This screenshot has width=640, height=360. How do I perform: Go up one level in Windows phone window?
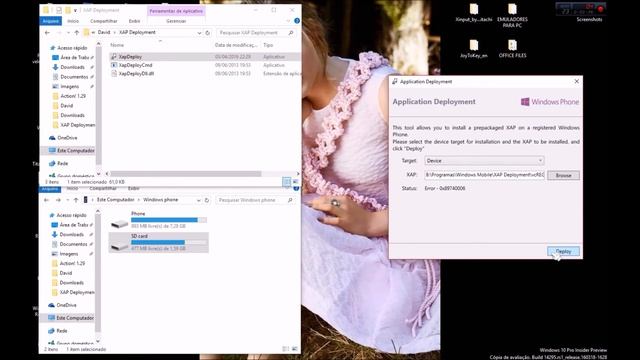(76, 200)
